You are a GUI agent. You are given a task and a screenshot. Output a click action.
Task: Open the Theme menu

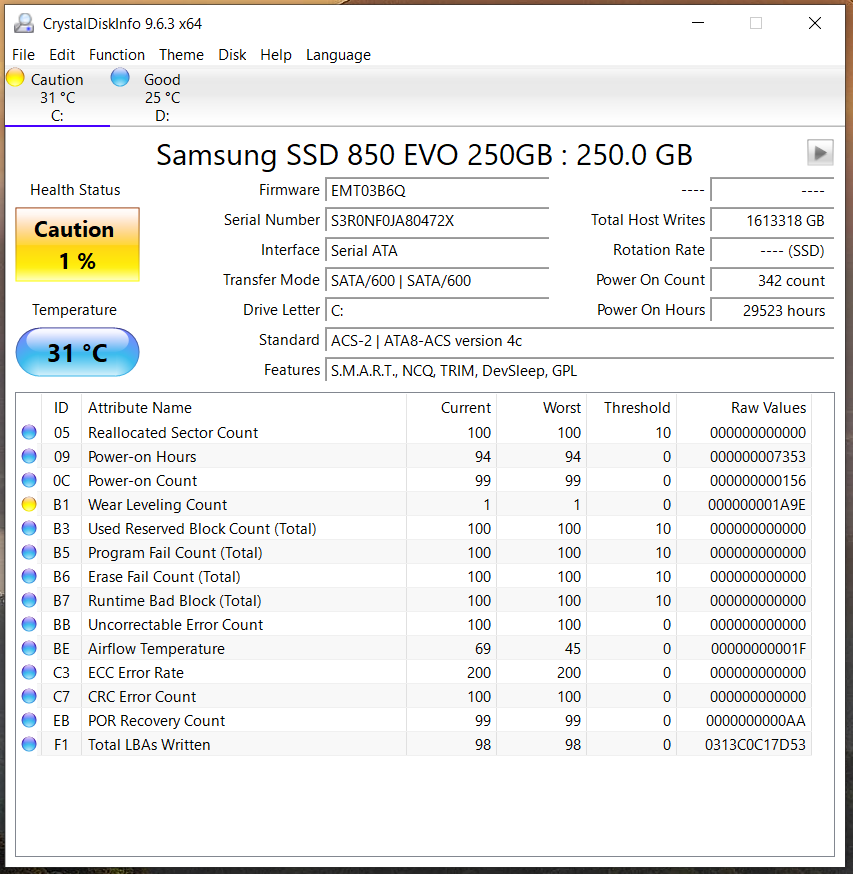181,55
